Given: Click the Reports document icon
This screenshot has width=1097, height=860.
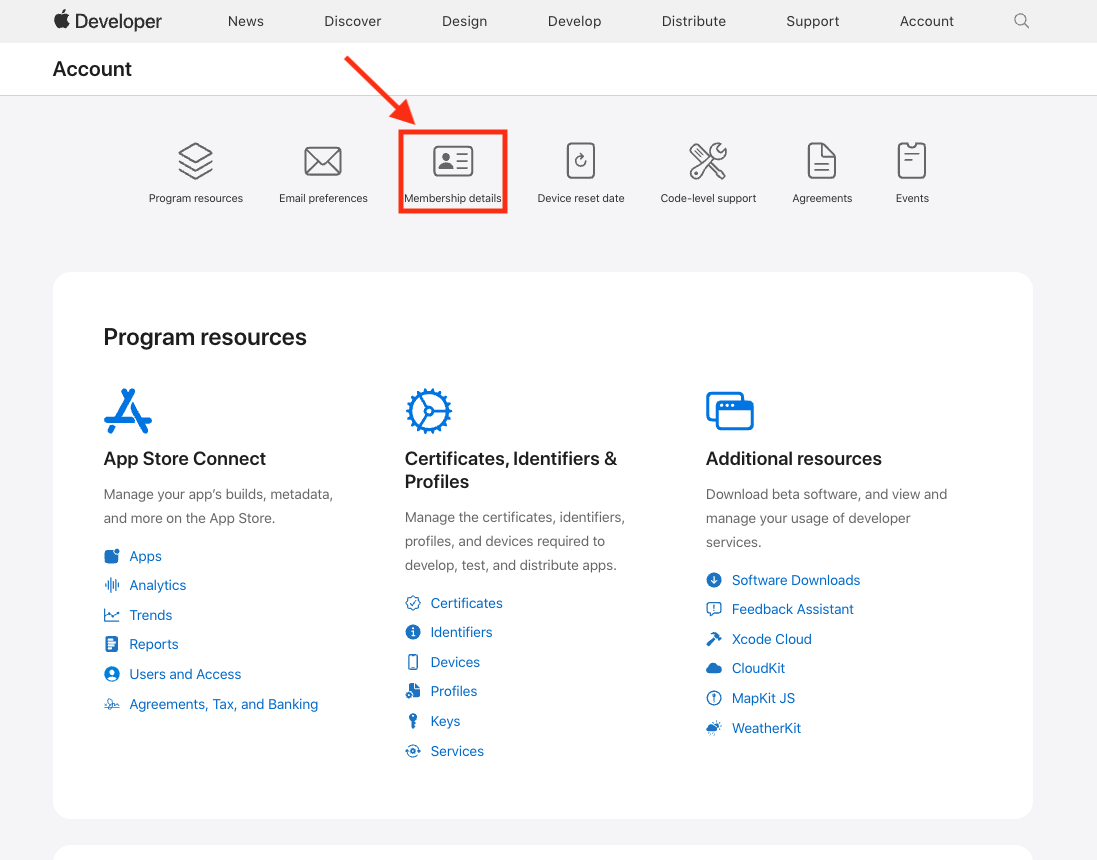Looking at the screenshot, I should point(112,644).
